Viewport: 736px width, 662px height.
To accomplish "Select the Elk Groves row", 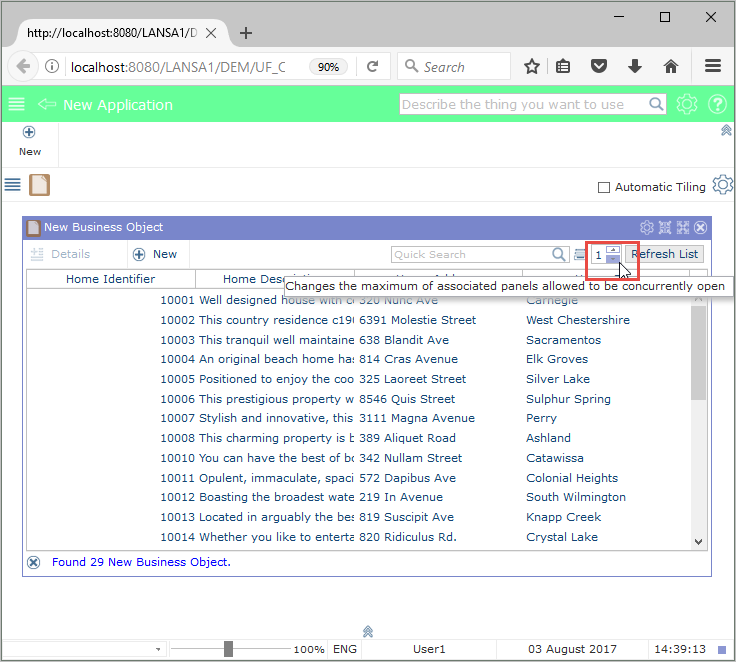I will pos(359,359).
